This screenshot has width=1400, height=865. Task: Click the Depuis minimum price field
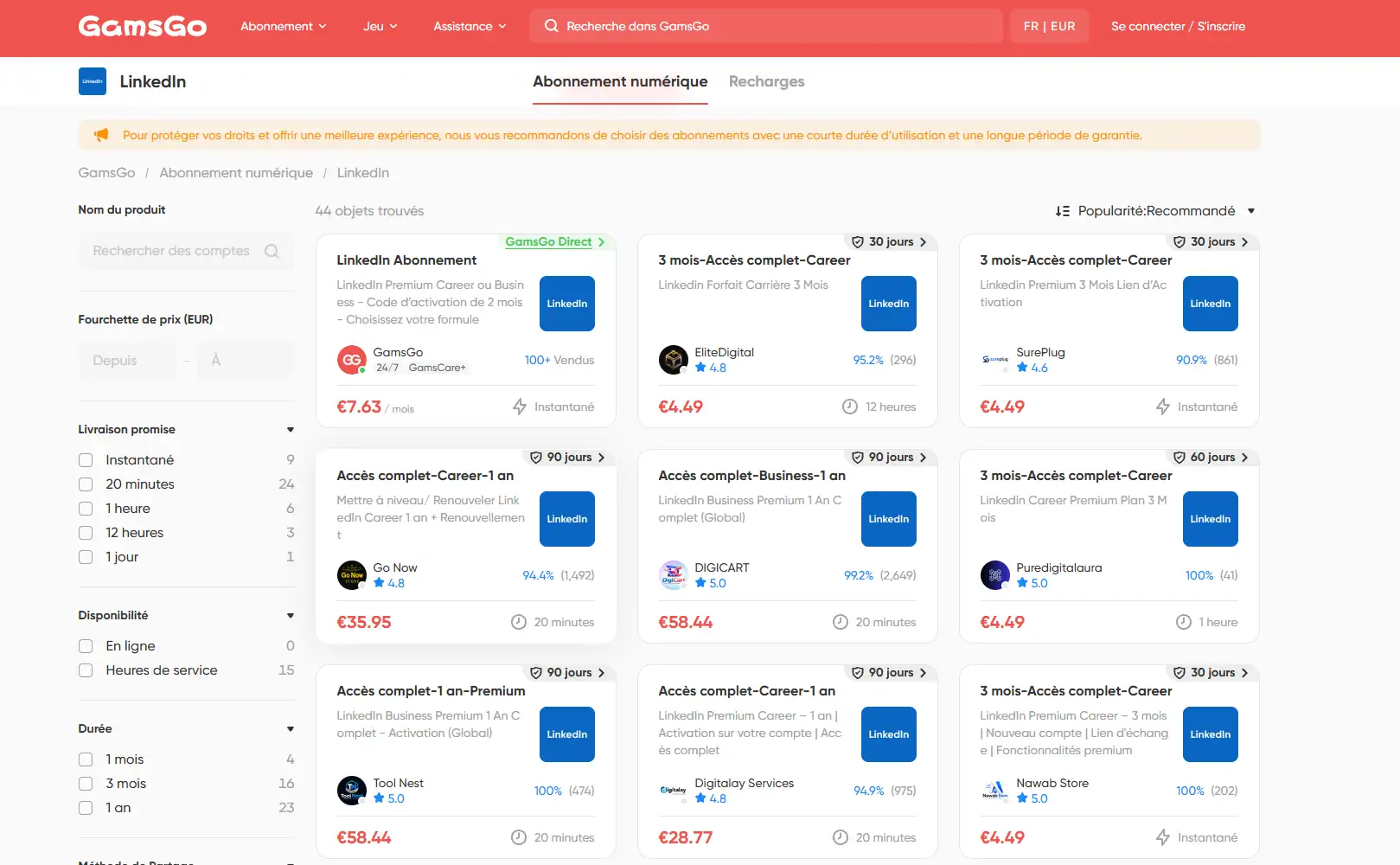pos(128,361)
